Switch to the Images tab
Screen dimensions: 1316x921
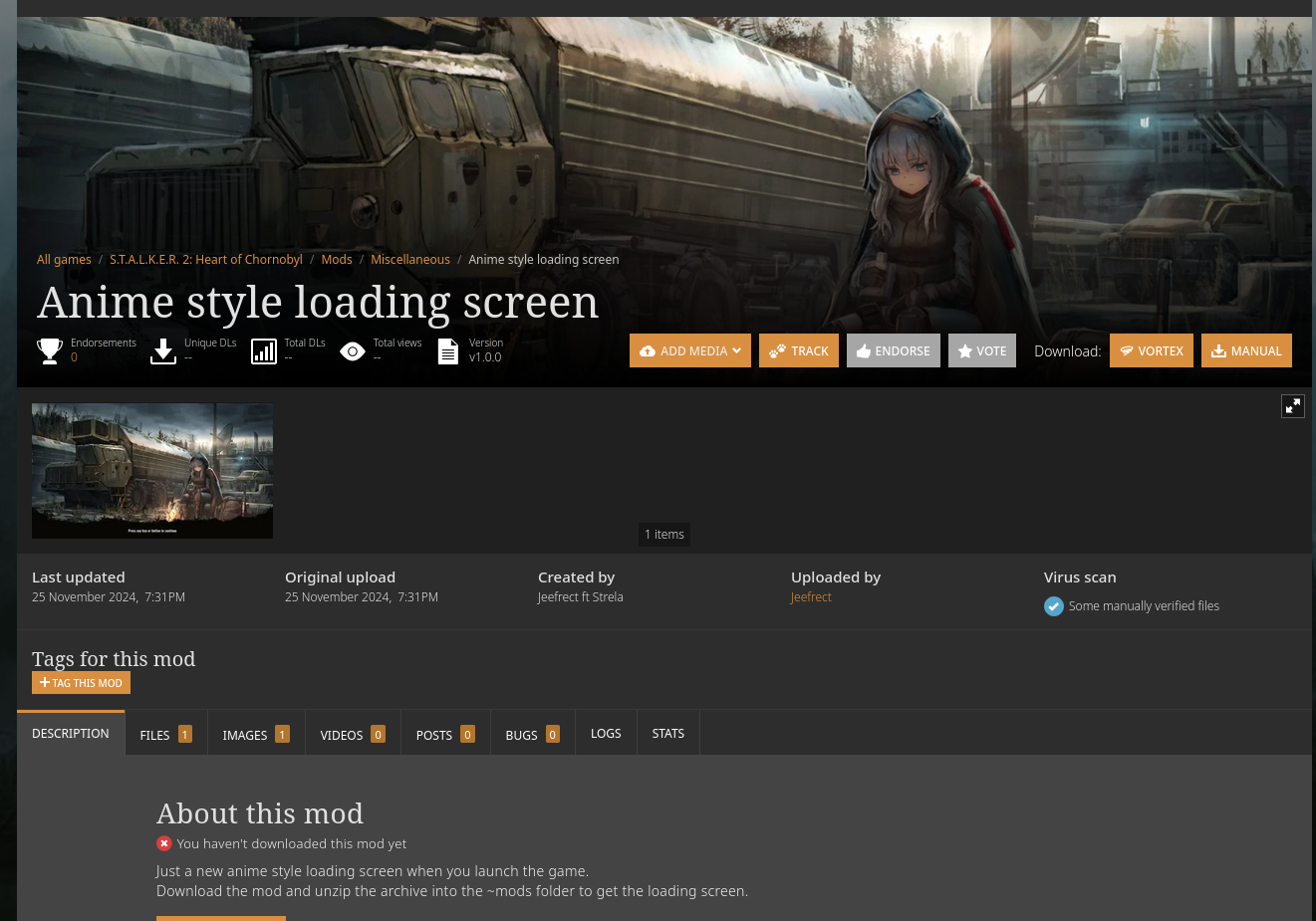click(256, 734)
